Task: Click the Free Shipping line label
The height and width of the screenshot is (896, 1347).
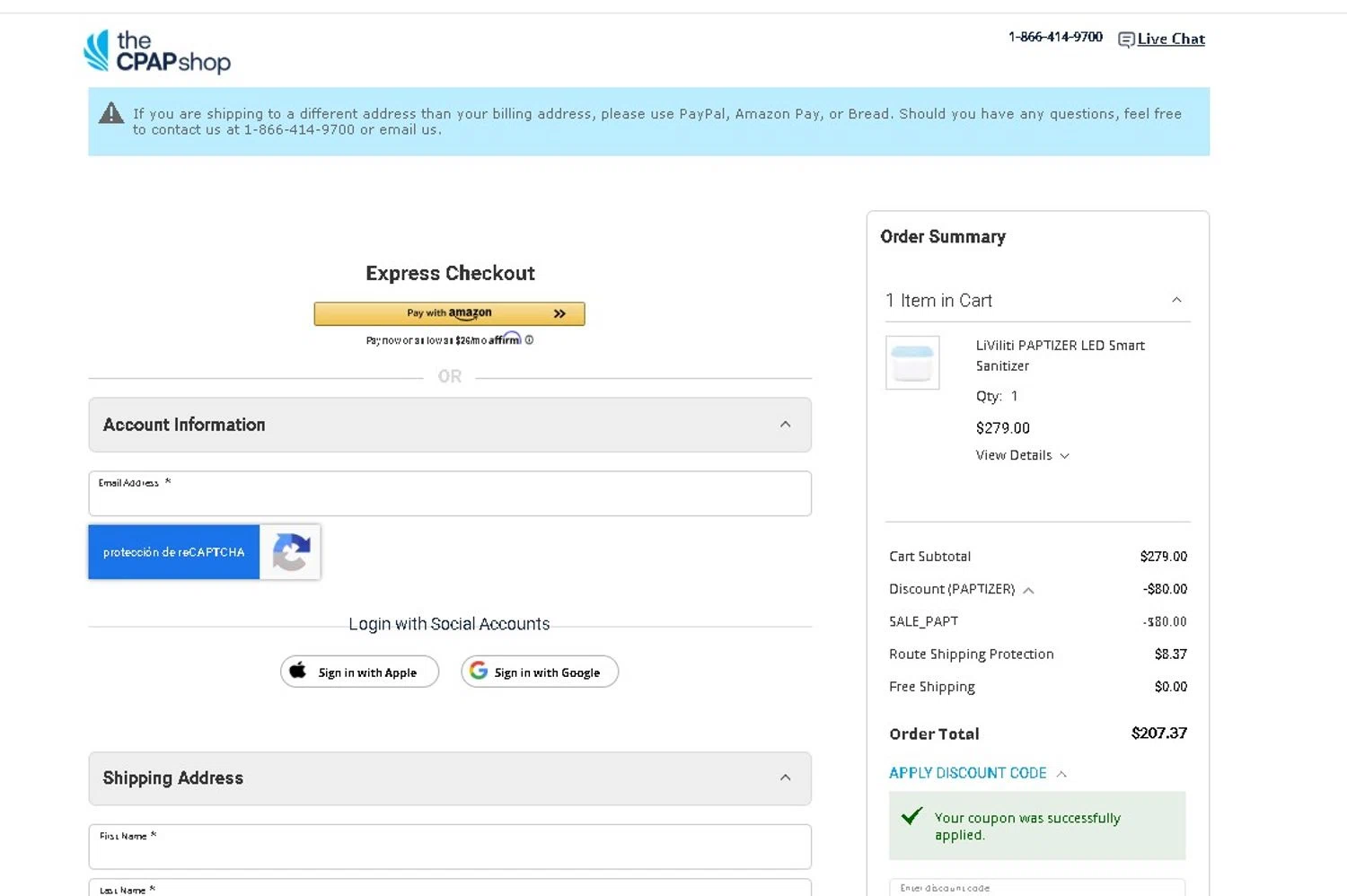Action: 932,687
